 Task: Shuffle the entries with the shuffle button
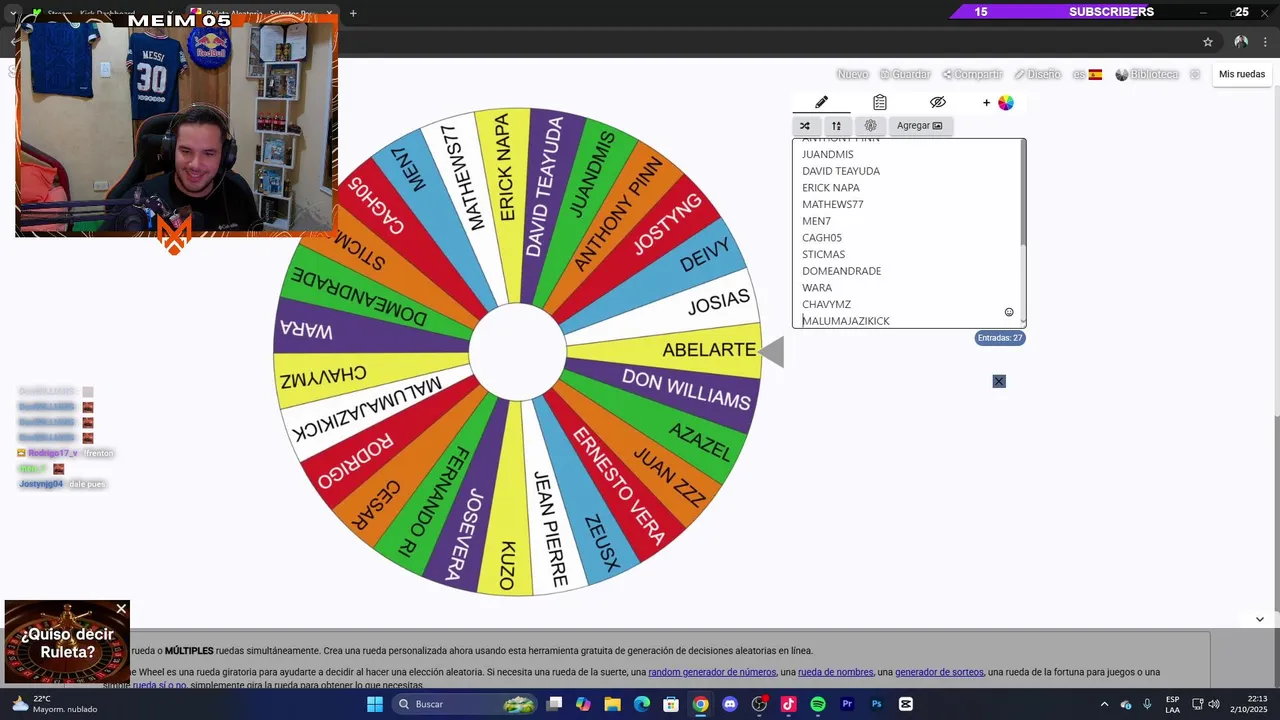(805, 126)
